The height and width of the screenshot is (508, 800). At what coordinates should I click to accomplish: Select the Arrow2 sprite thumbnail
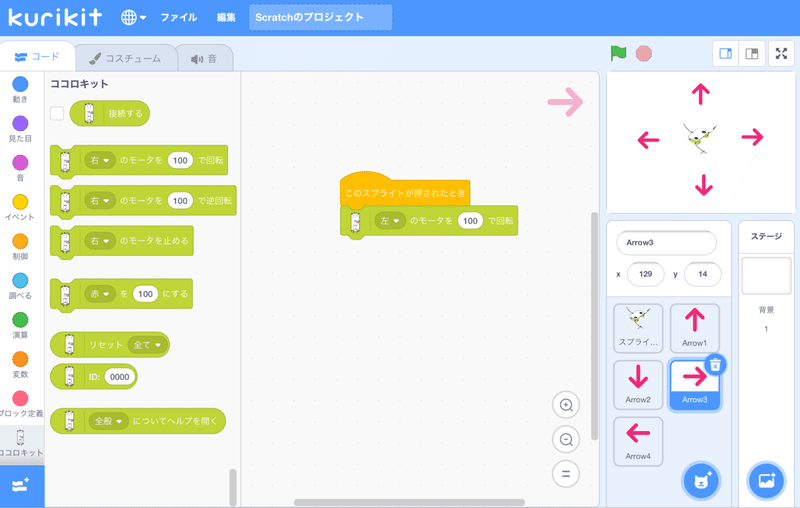[638, 385]
